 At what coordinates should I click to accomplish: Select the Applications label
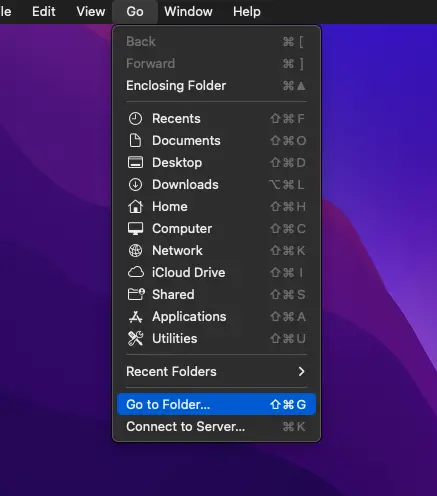click(x=189, y=317)
